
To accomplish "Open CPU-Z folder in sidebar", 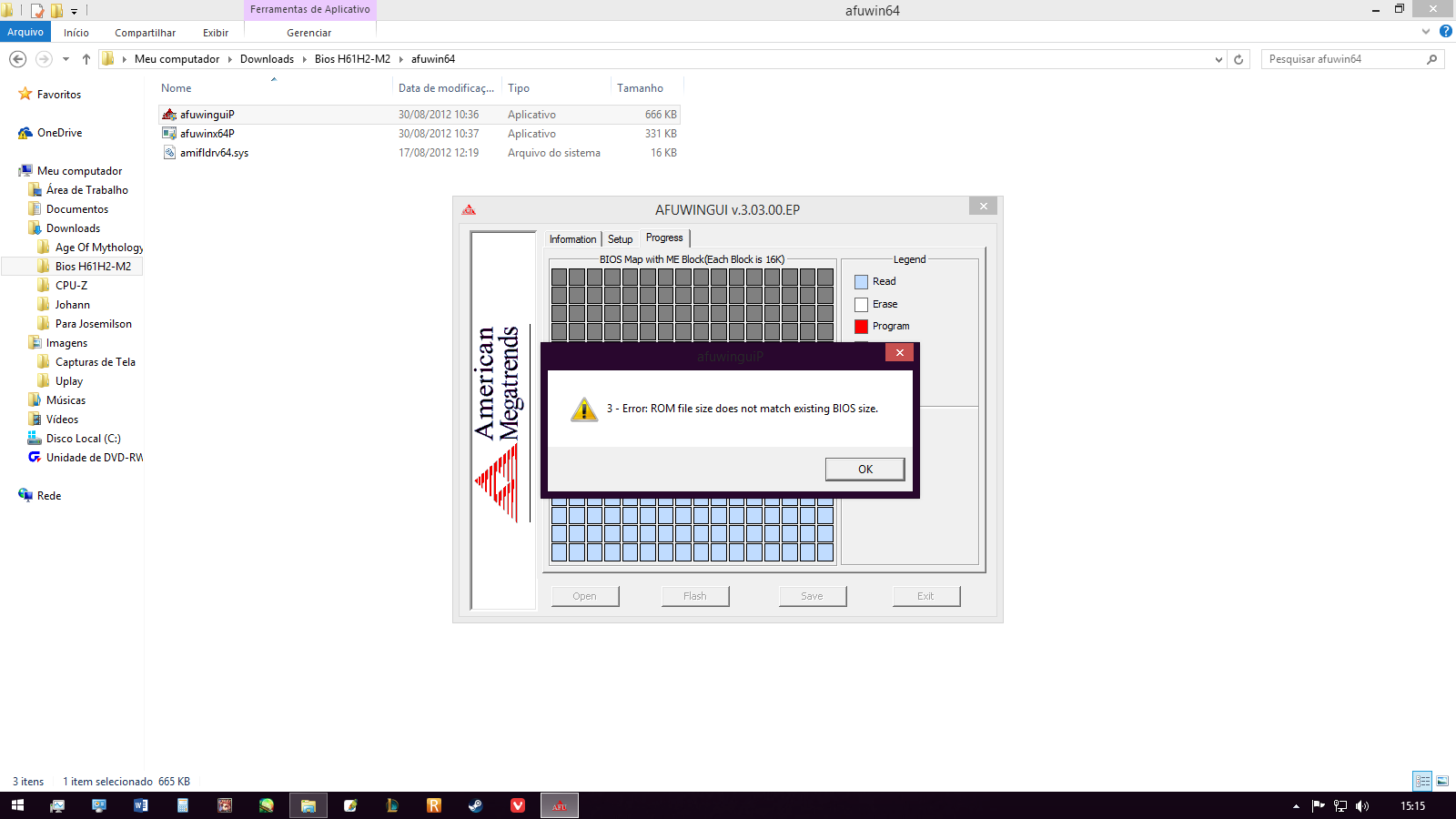I will (71, 286).
